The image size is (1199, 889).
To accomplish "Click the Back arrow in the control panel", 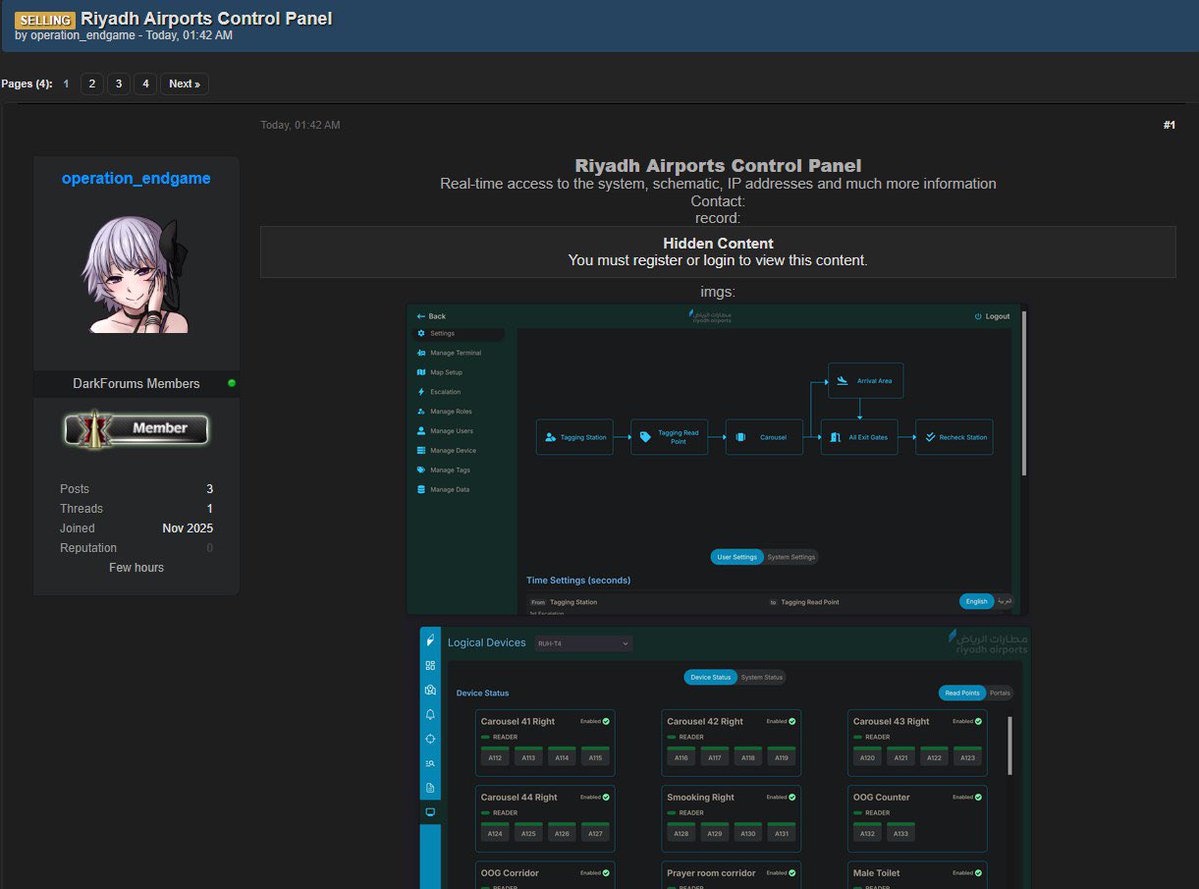I will (x=421, y=316).
